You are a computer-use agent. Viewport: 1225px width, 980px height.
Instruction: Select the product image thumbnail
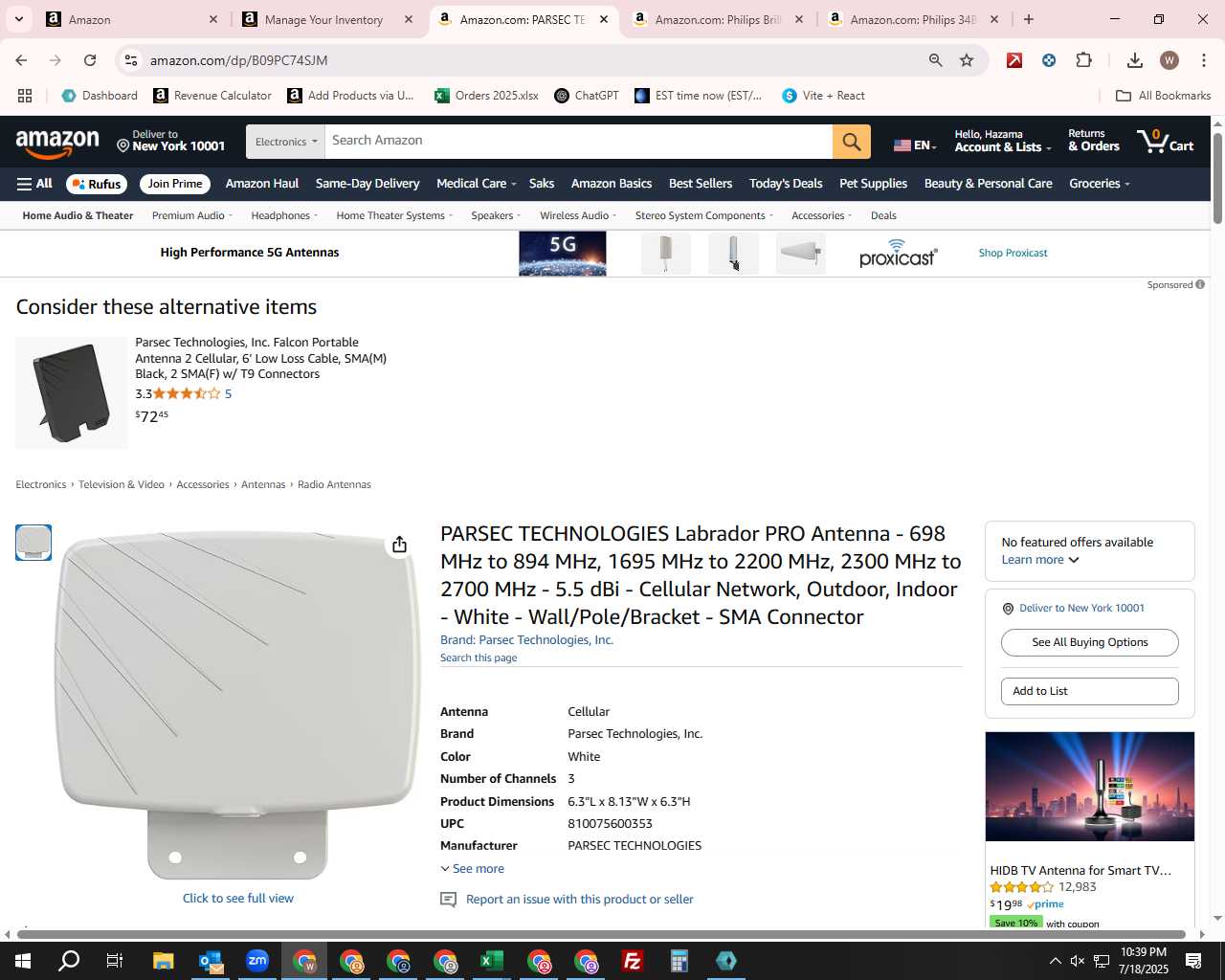coord(33,543)
